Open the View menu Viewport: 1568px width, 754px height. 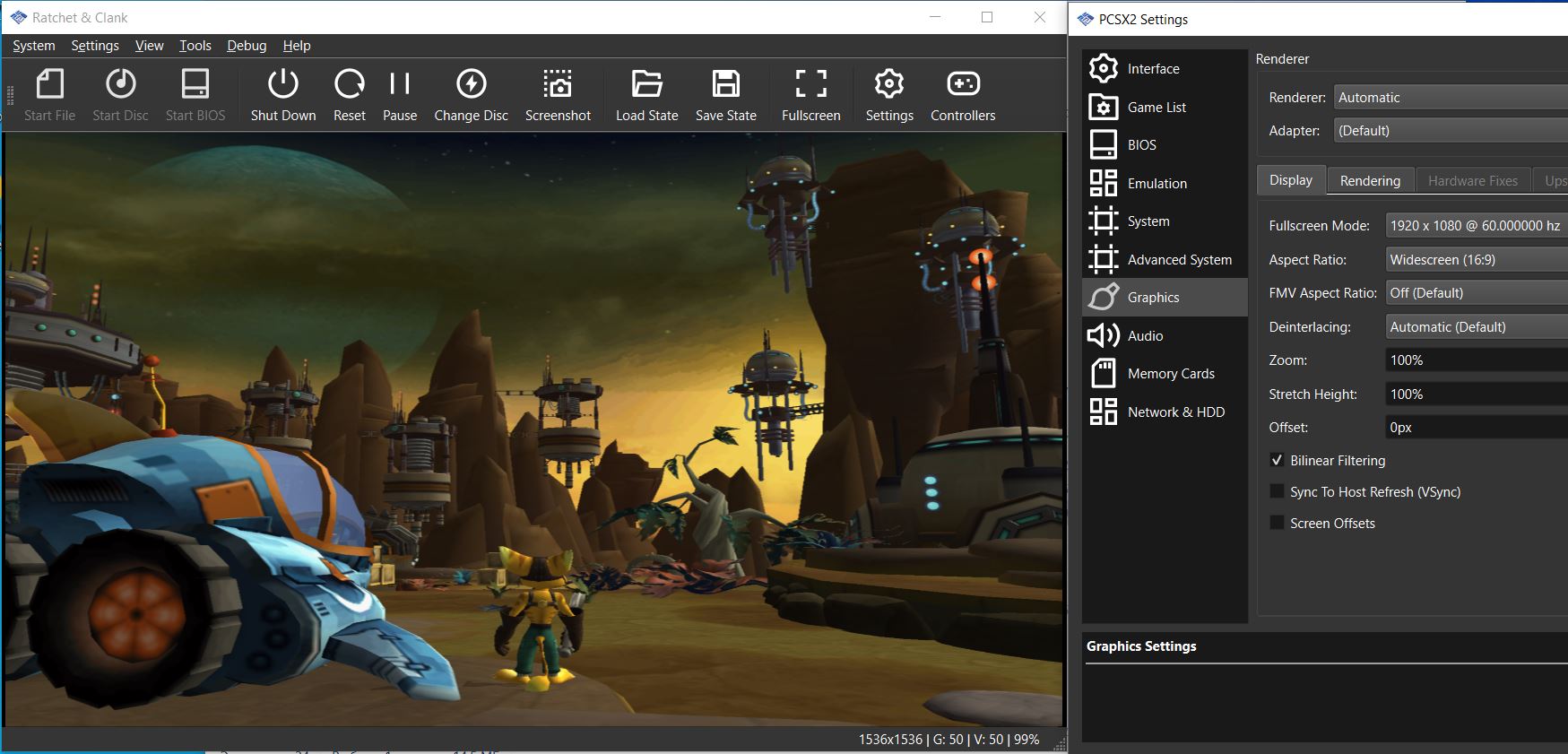coord(149,45)
